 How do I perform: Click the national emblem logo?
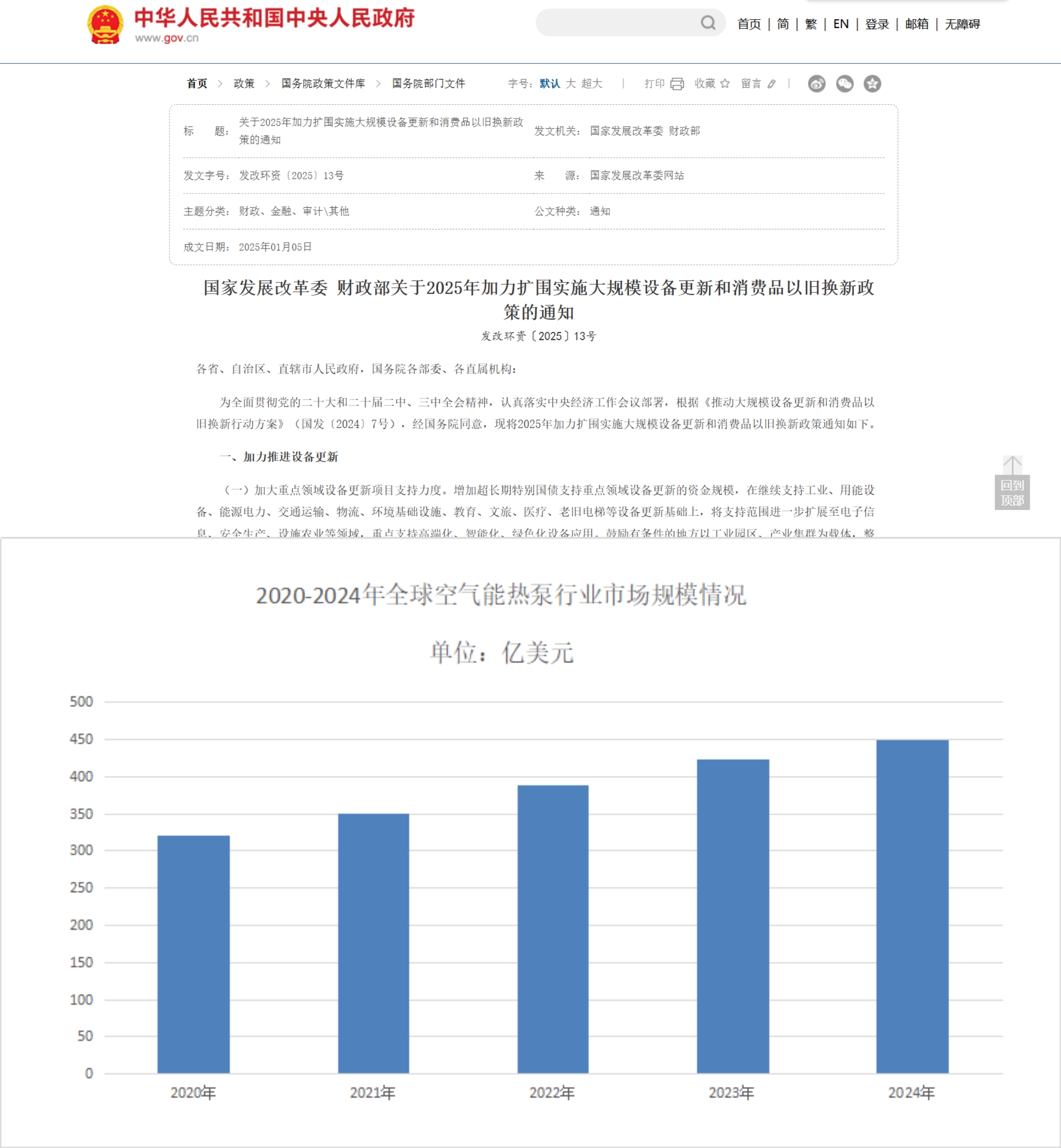(105, 25)
